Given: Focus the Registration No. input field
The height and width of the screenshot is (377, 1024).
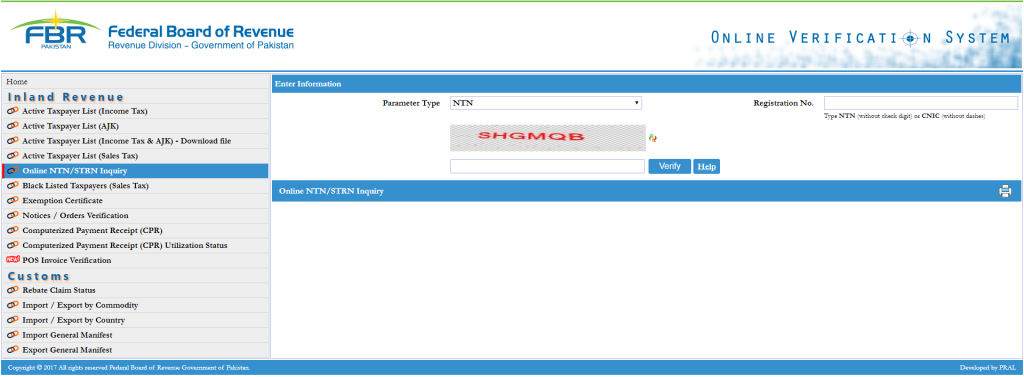Looking at the screenshot, I should point(921,103).
